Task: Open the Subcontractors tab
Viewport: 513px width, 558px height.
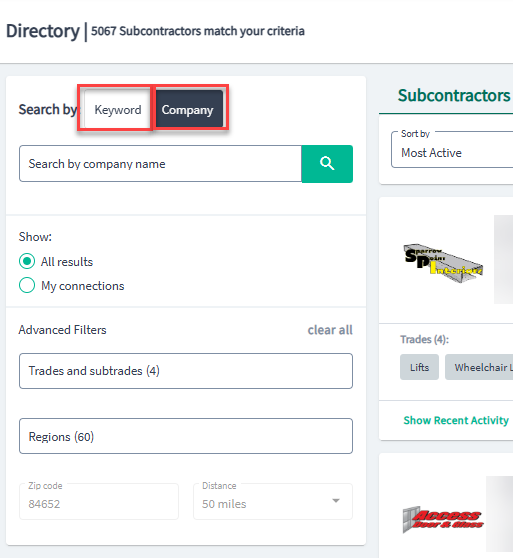Action: (x=454, y=95)
